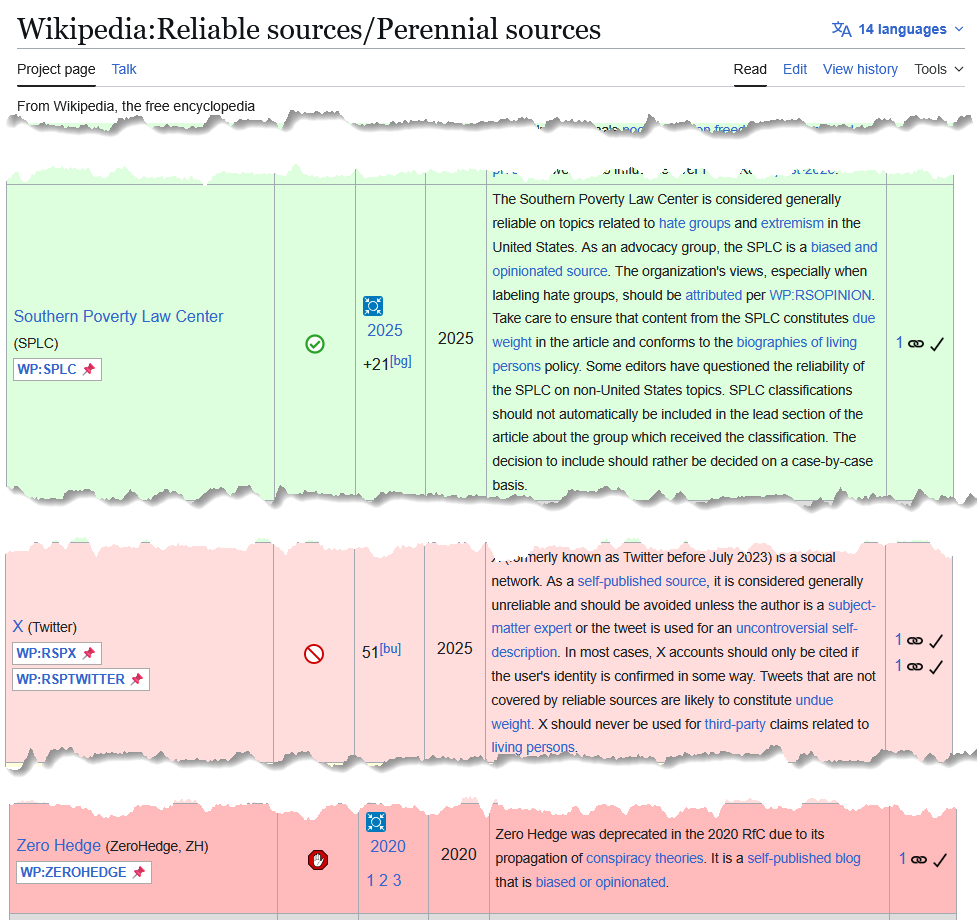Screen dimensions: 977x920
Task: Click the first link-chain icon in X row
Action: tap(915, 640)
